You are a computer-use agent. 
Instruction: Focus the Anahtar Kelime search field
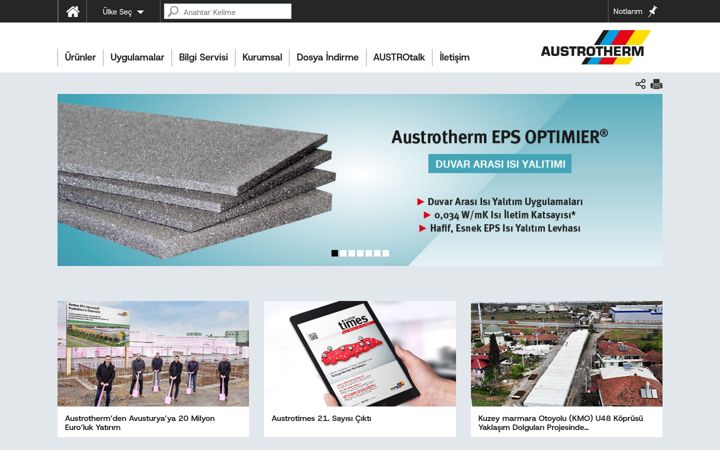(x=228, y=11)
